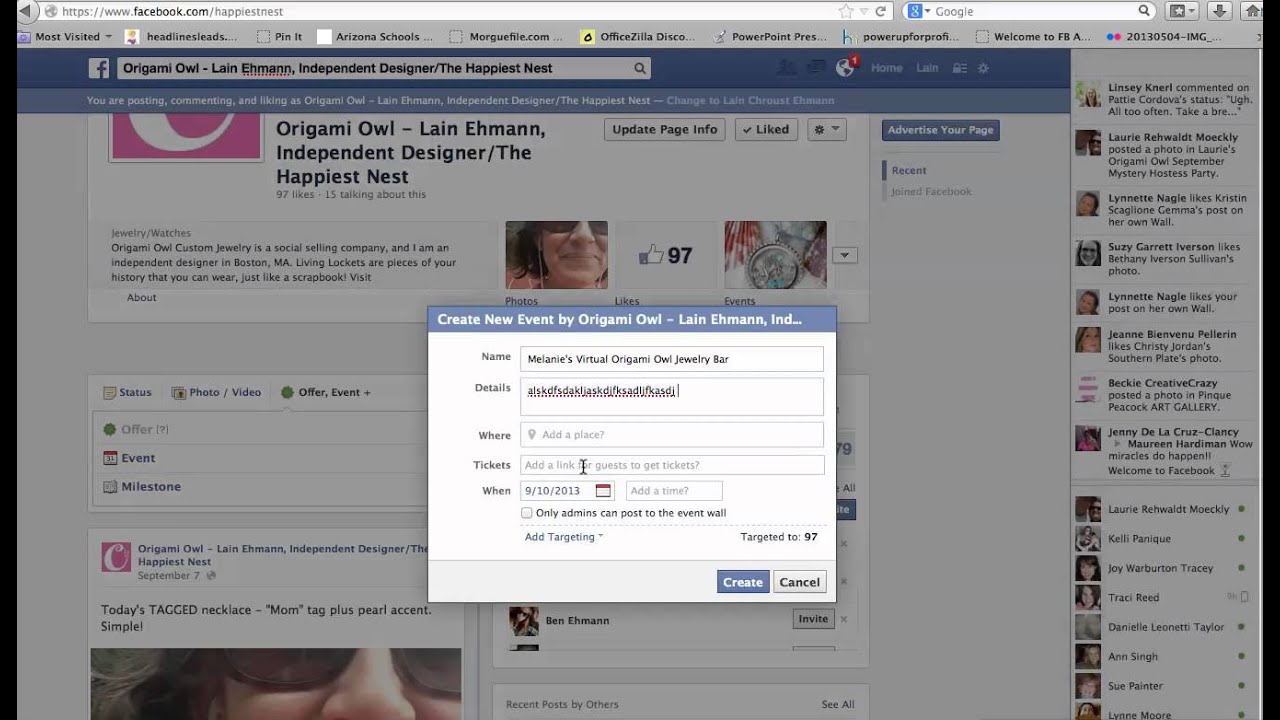1280x720 pixels.
Task: Expand the Add Targeting dropdown
Action: tap(563, 537)
